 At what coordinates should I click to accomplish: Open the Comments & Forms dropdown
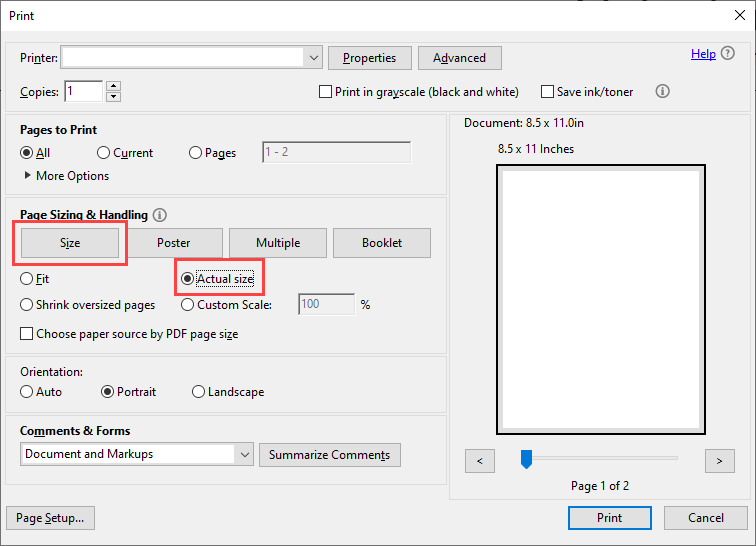click(137, 454)
